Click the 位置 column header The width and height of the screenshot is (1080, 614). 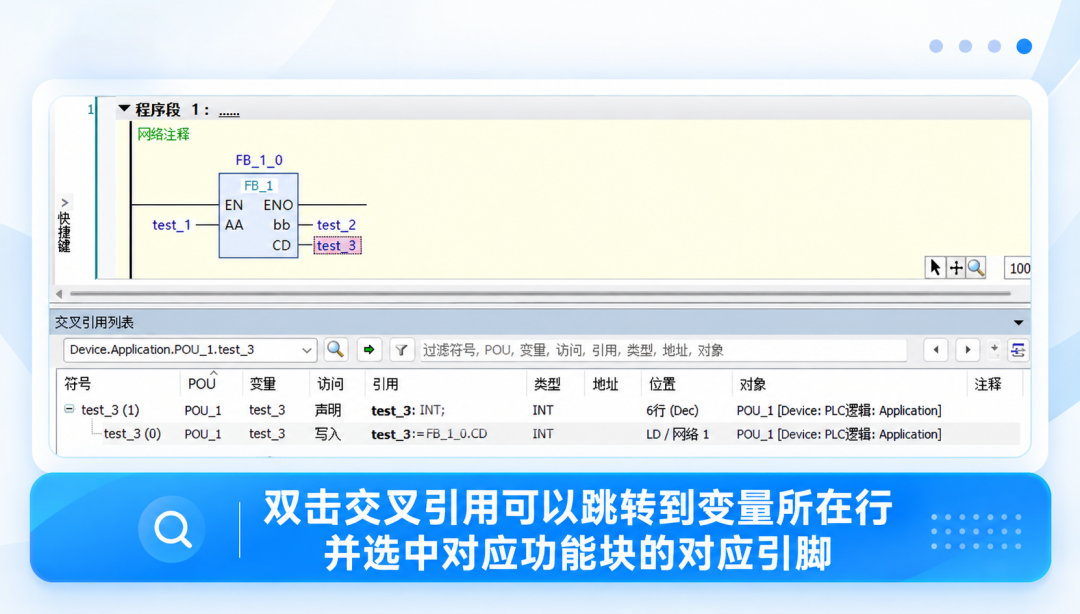662,384
